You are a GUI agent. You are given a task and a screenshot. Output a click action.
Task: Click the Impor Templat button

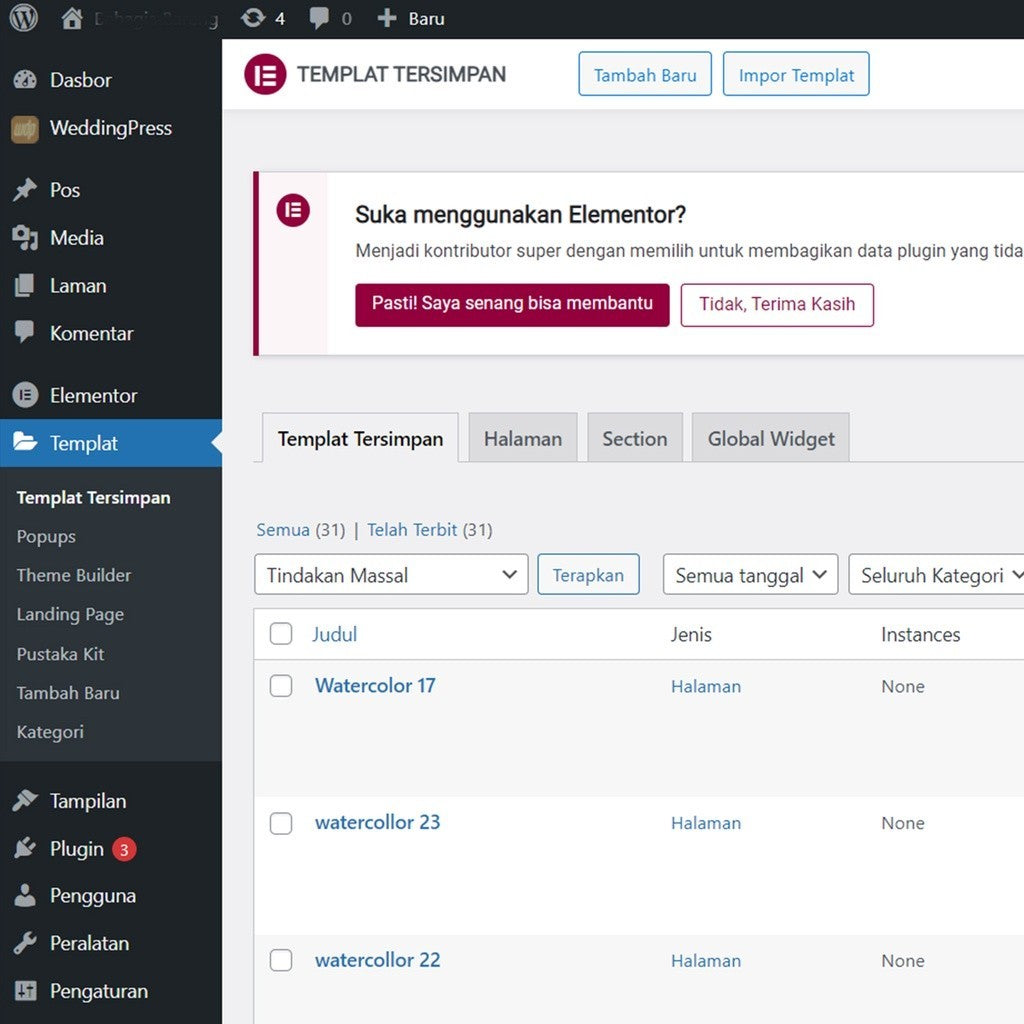click(x=795, y=74)
